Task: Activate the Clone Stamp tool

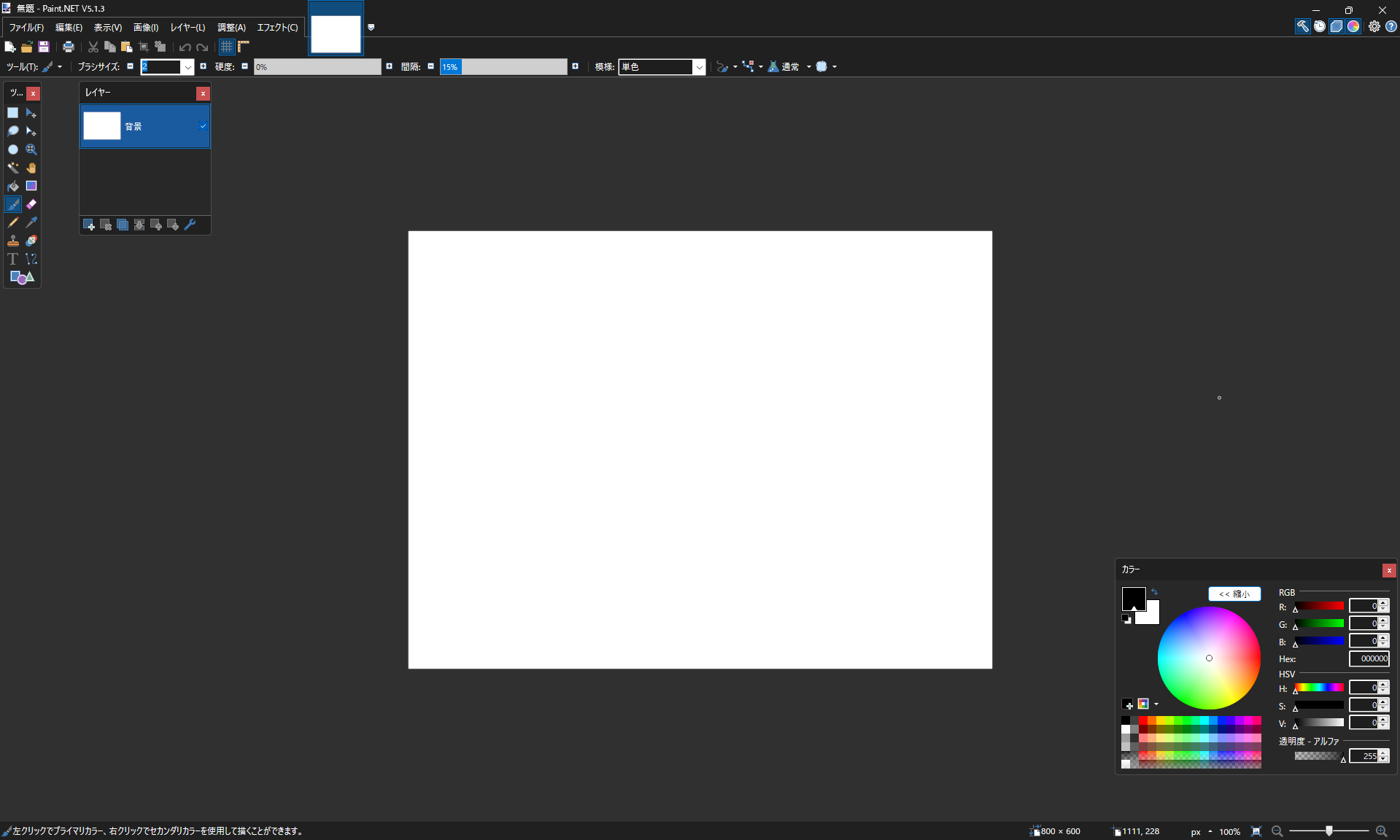Action: point(13,241)
